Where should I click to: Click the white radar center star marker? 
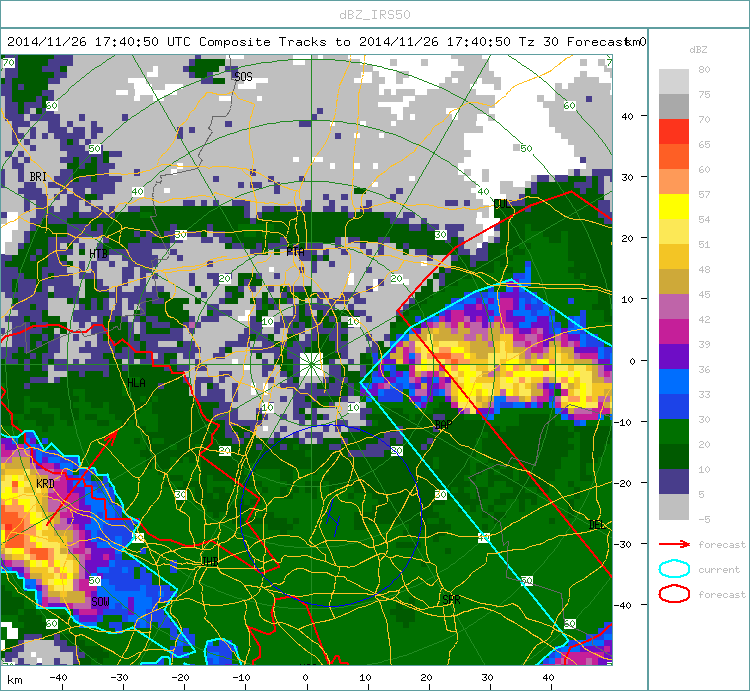click(x=311, y=364)
